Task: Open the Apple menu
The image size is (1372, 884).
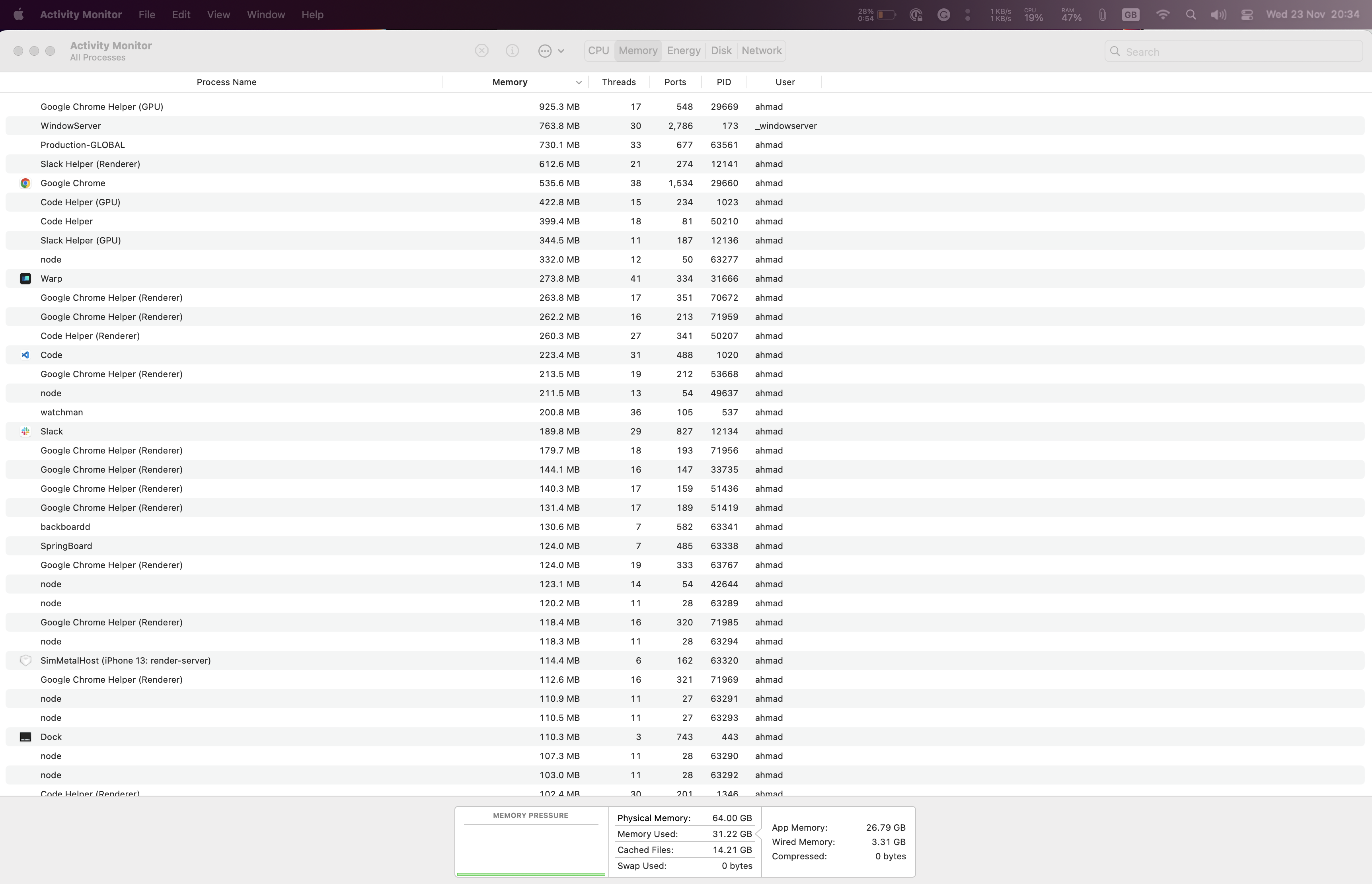Action: point(18,14)
